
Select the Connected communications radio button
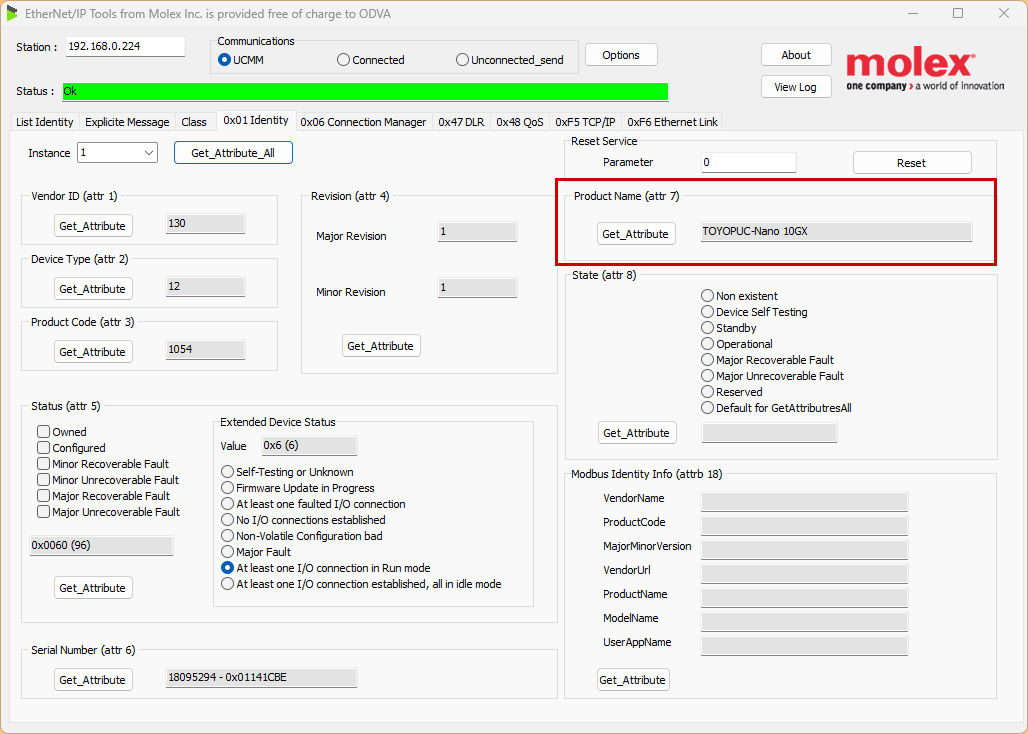[344, 60]
